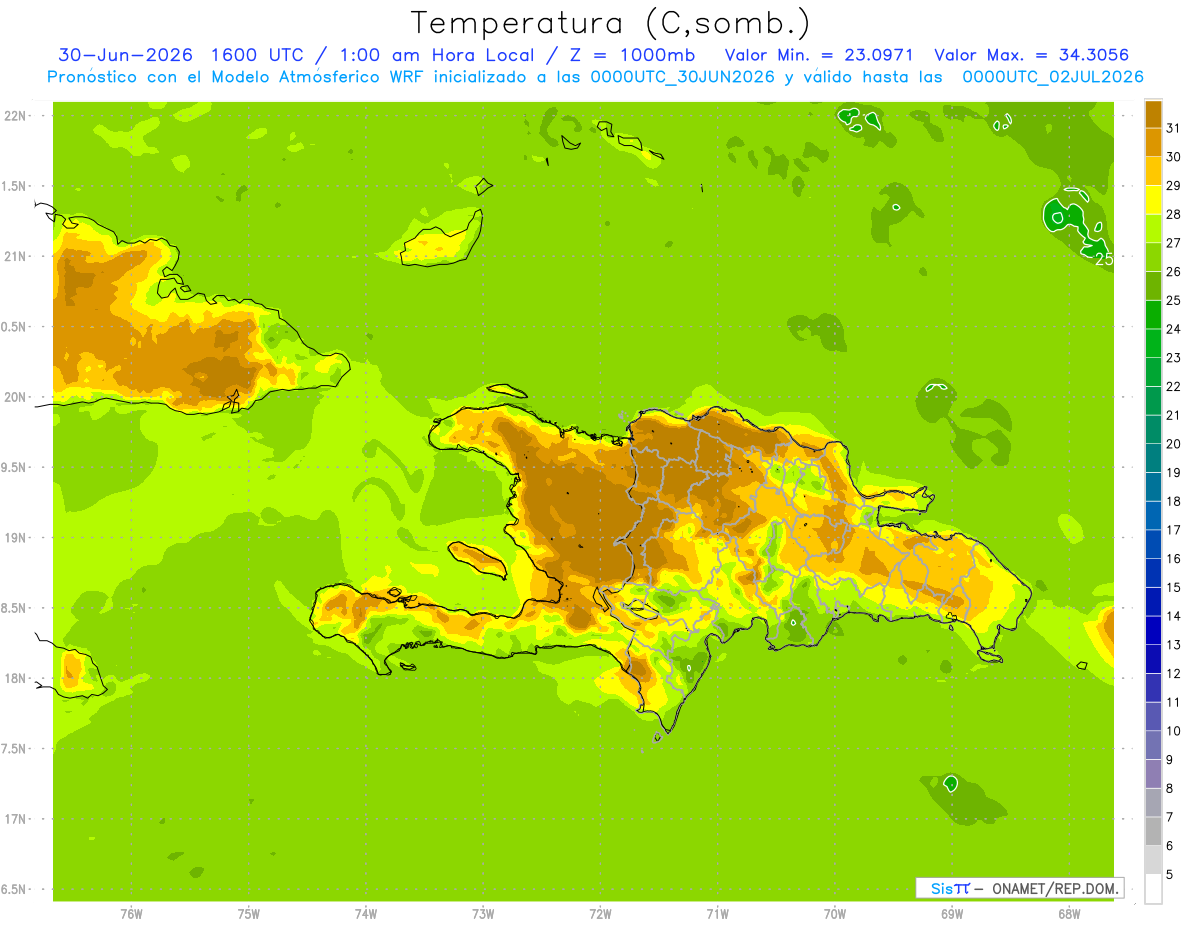The height and width of the screenshot is (927, 1200).
Task: Click the '25' contour label on map
Action: click(1104, 259)
